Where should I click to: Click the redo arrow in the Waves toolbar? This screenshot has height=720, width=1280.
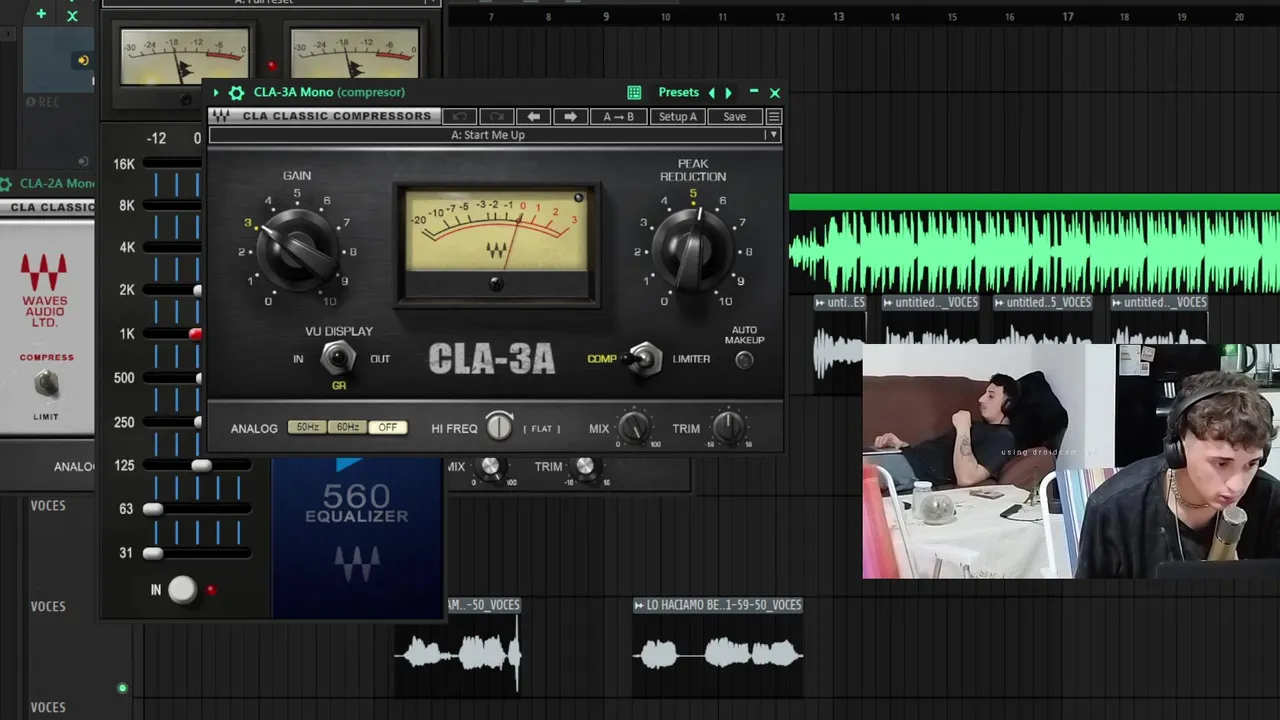[x=496, y=117]
